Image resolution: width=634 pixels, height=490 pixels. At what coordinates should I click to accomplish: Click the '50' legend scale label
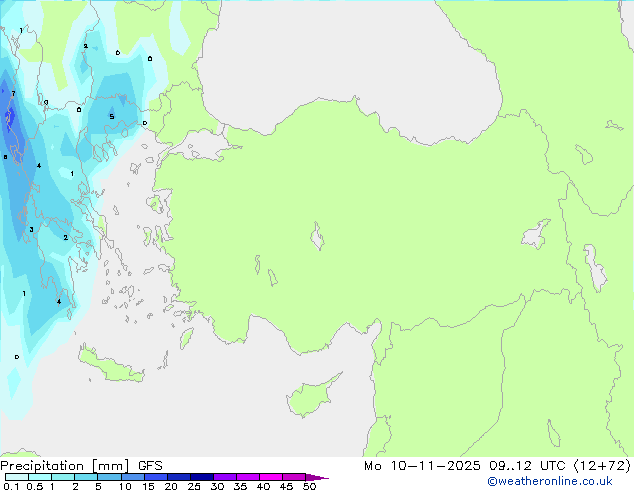pyautogui.click(x=309, y=486)
